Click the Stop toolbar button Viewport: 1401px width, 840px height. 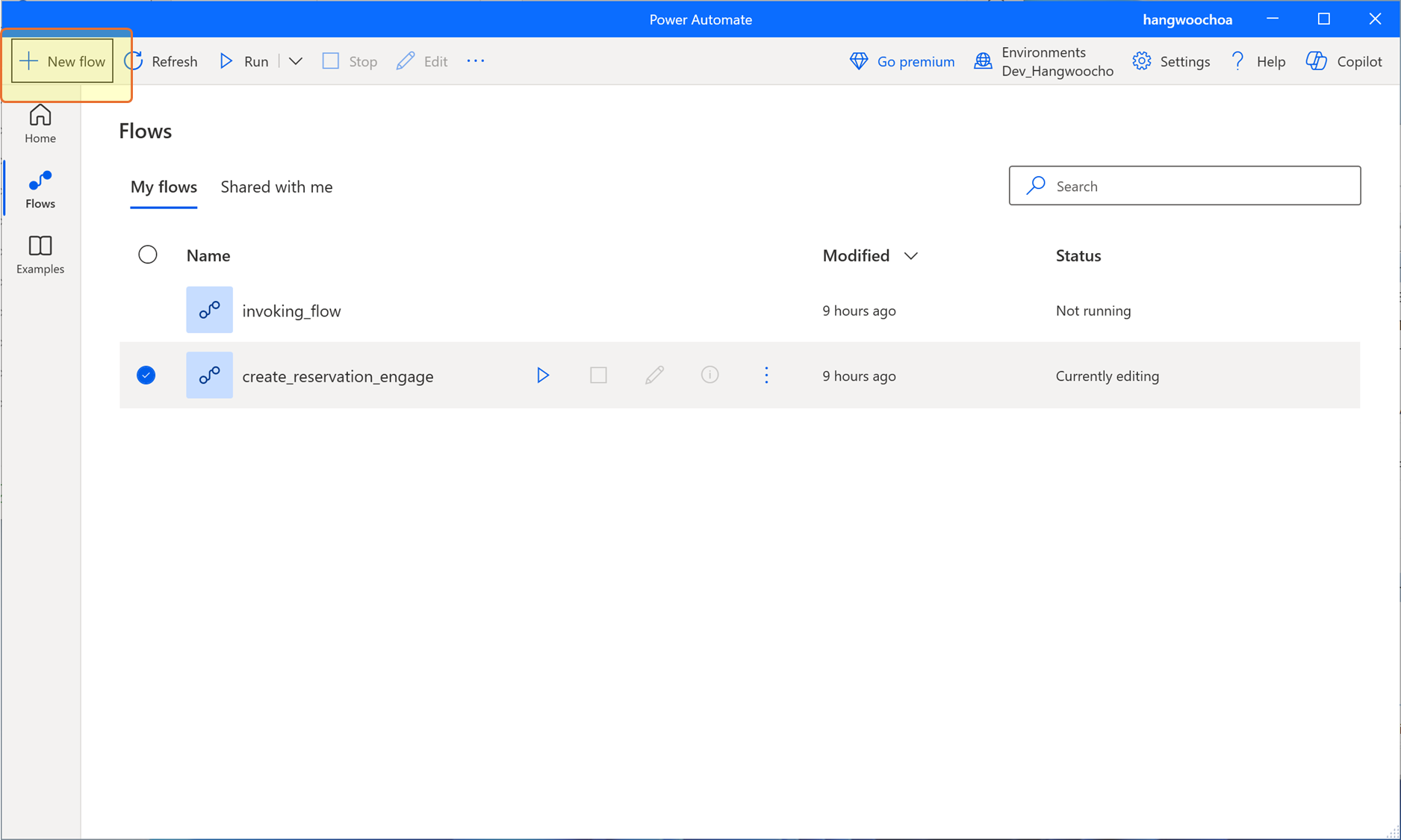coord(350,61)
